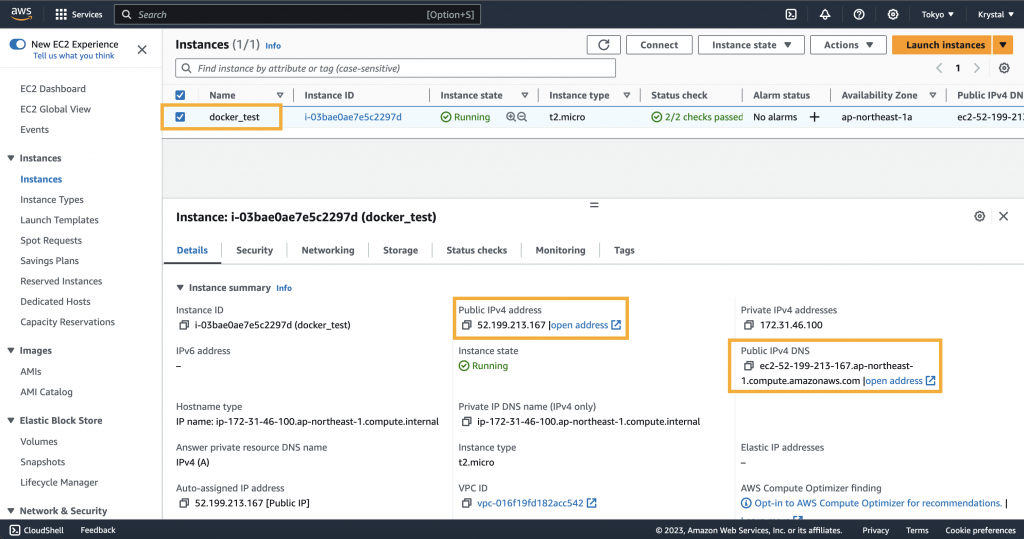Open address for Public IPv4 DNS
Viewport: 1024px width, 539px height.
[x=901, y=380]
